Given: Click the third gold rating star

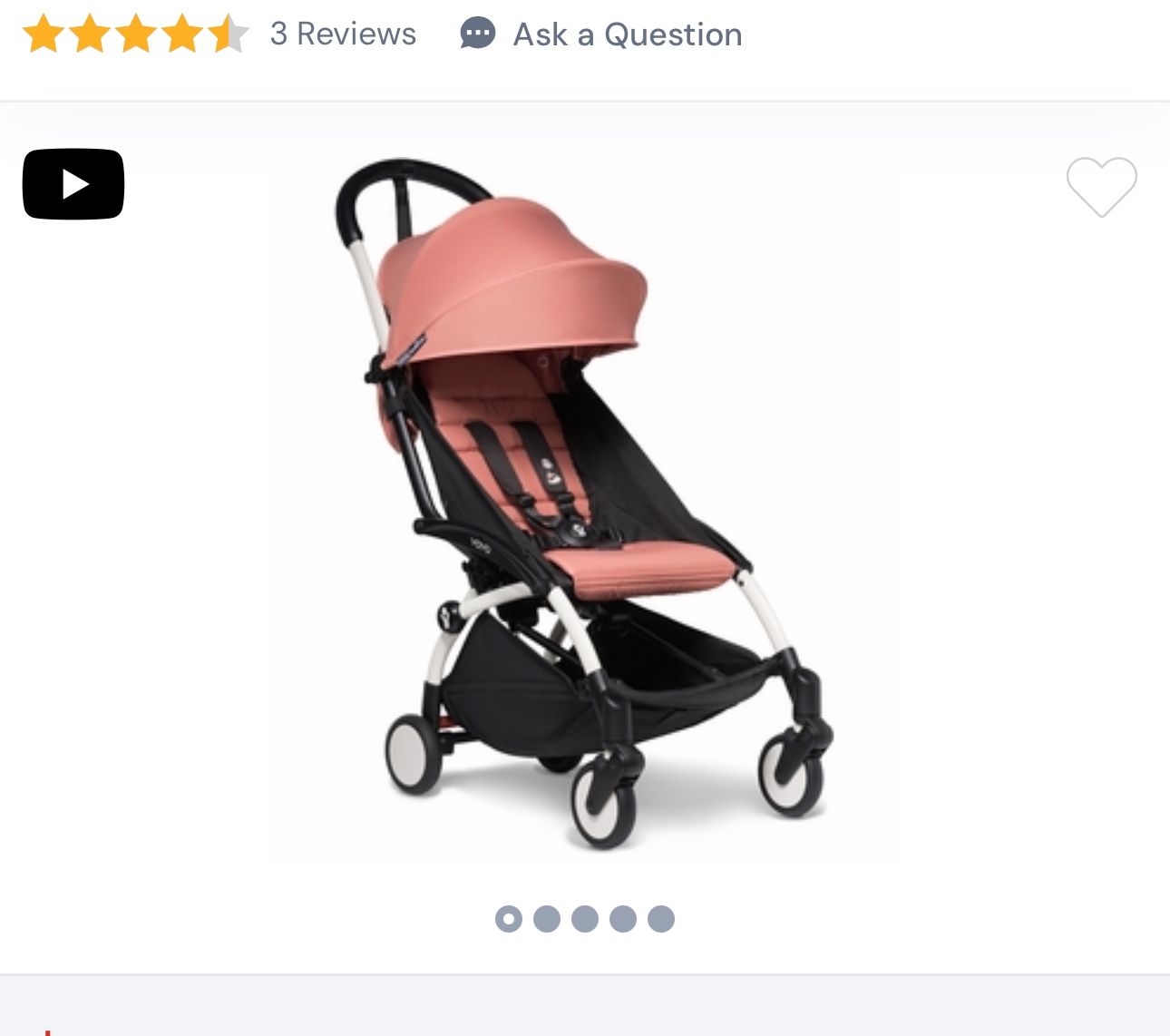Looking at the screenshot, I should (x=136, y=34).
